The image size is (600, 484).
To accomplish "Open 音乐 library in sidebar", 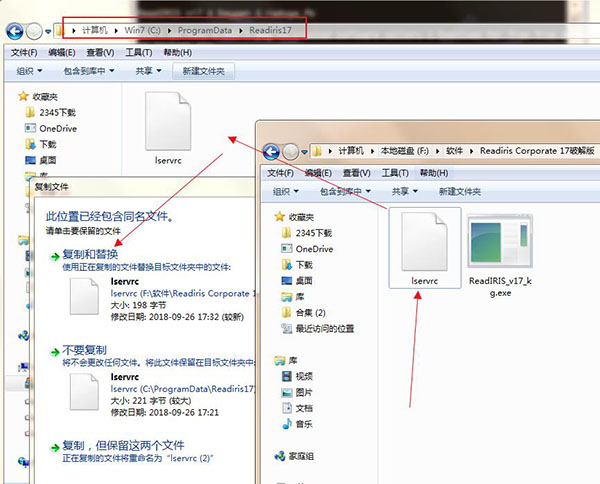I will click(x=304, y=425).
